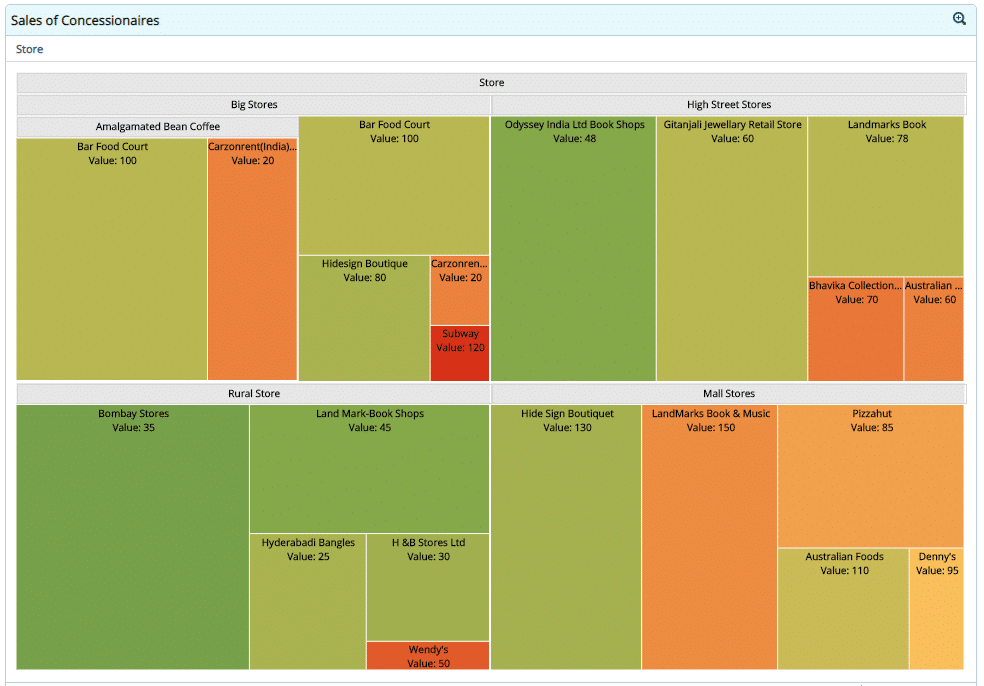This screenshot has width=984, height=686.
Task: Select the Australian Foods tile
Action: pyautogui.click(x=843, y=609)
